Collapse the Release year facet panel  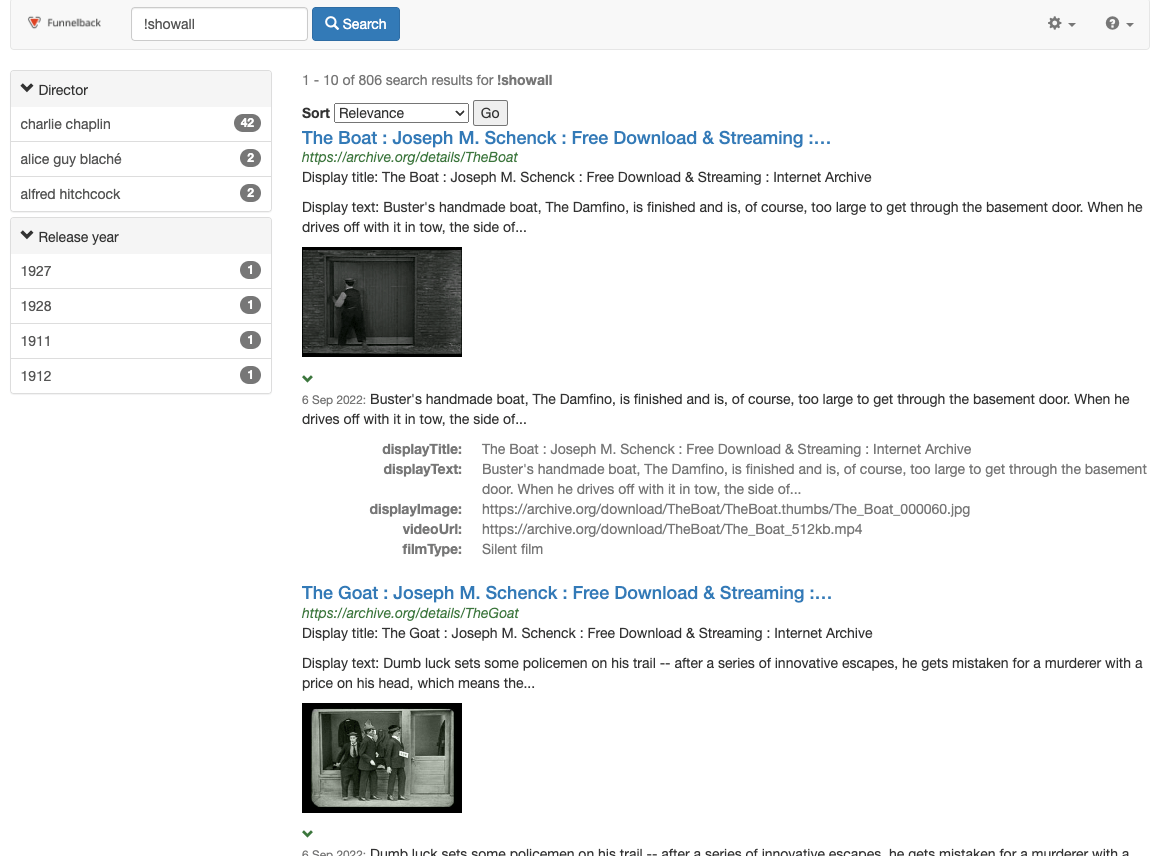pos(70,237)
